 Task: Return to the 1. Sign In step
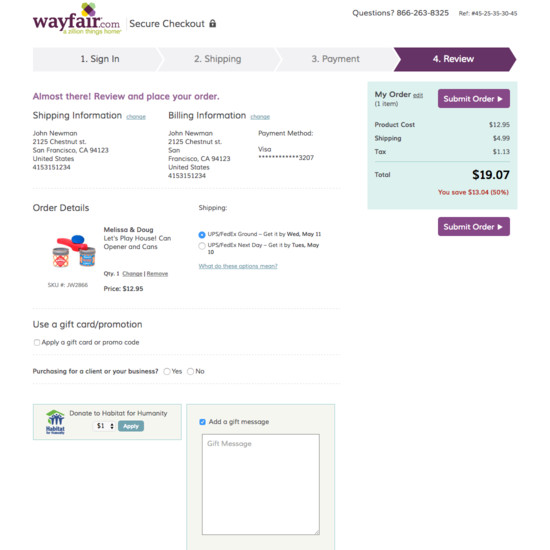pyautogui.click(x=98, y=59)
